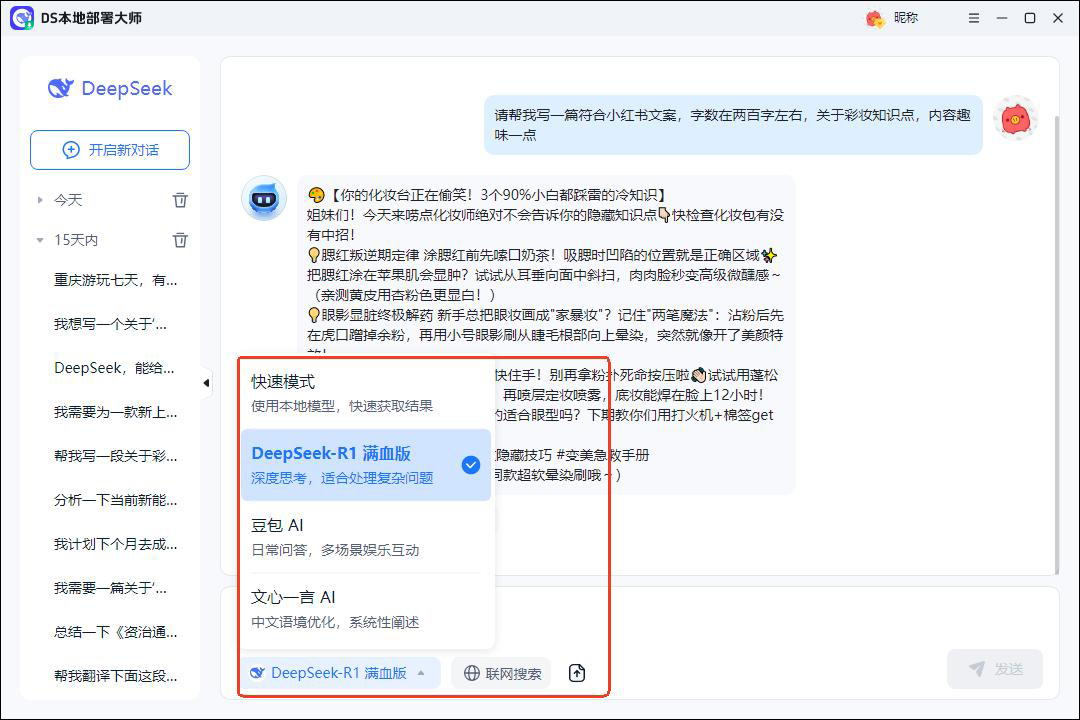Maximize the application window

(1030, 19)
